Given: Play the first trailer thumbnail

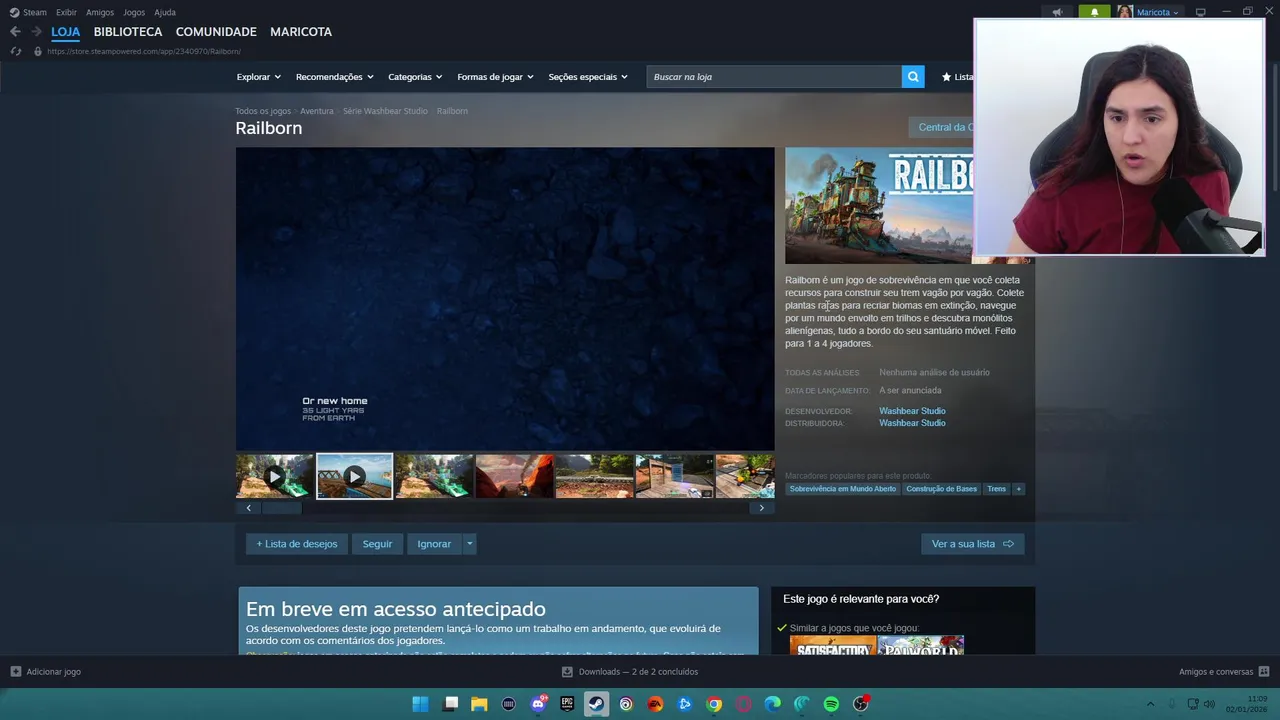Looking at the screenshot, I should pos(275,476).
